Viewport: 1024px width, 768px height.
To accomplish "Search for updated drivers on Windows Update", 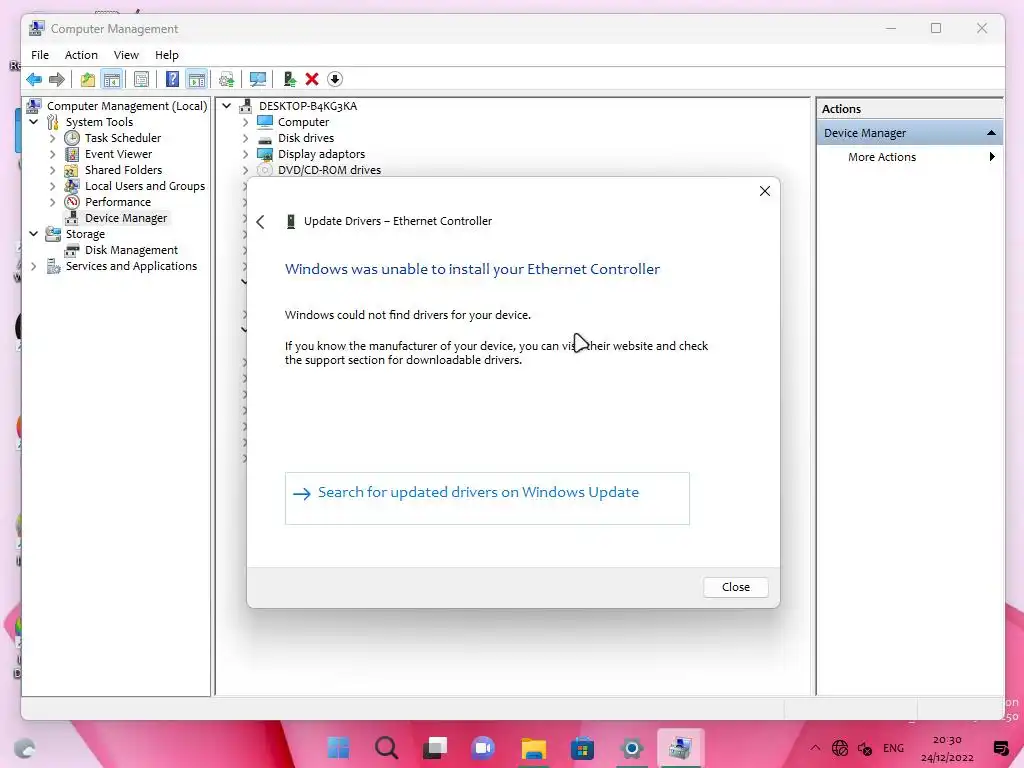I will 487,498.
